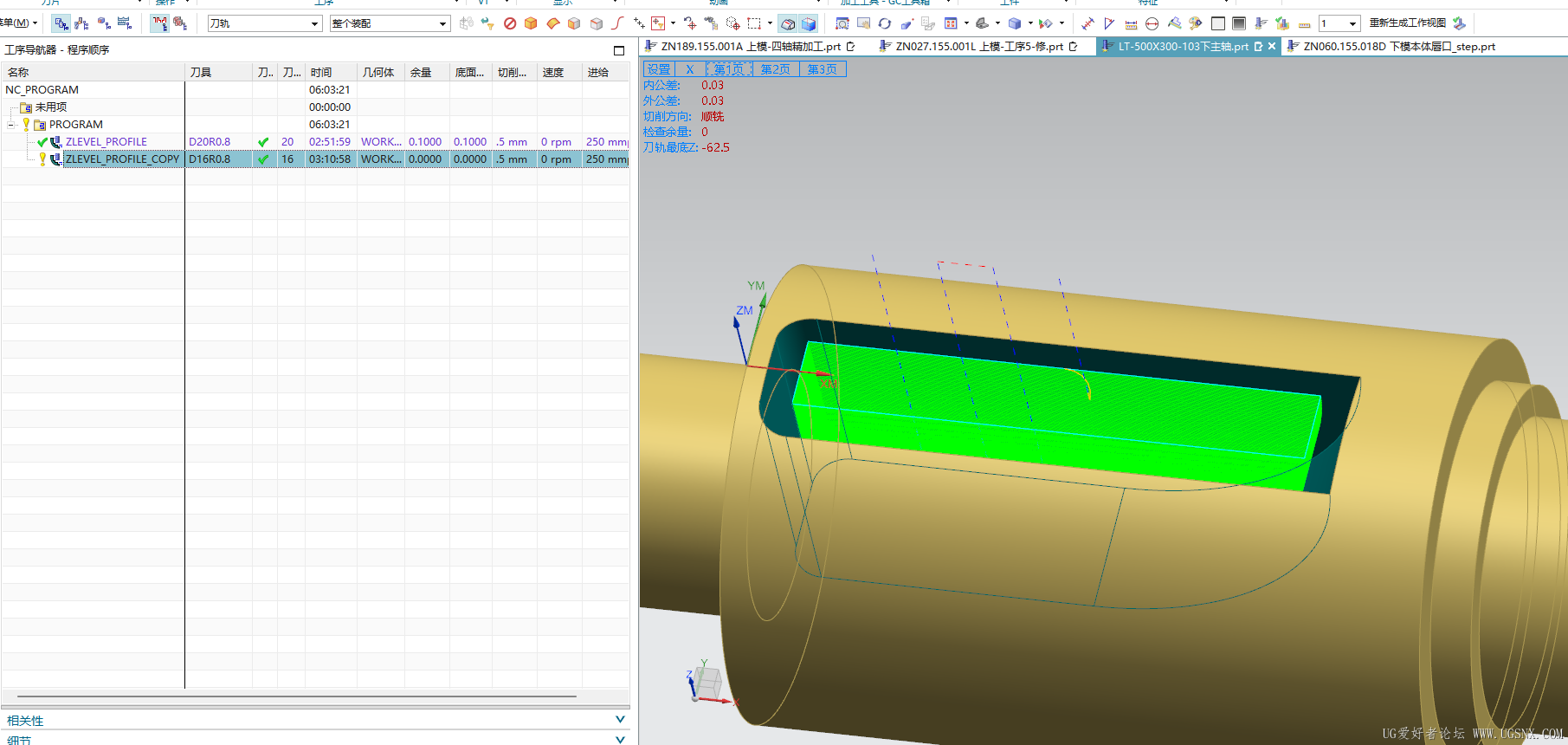This screenshot has height=745, width=1568.
Task: Switch navigator to Geometry view icon
Action: (x=104, y=23)
